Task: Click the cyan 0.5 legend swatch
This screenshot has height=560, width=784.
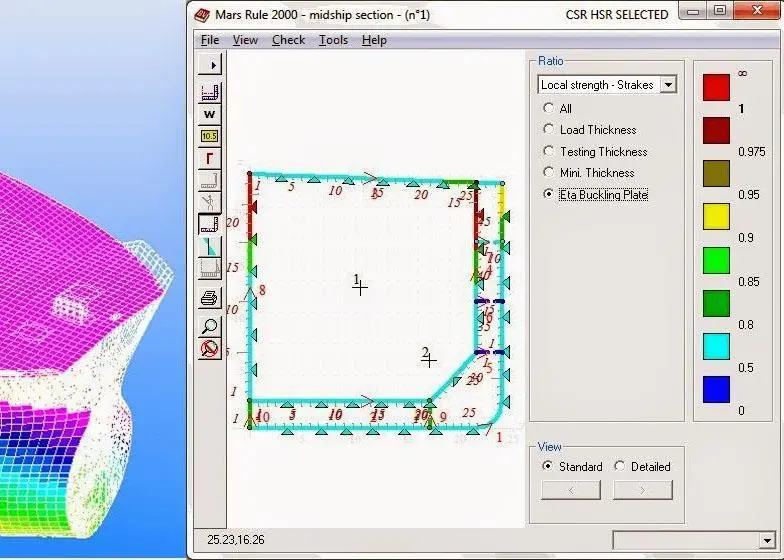Action: pyautogui.click(x=716, y=346)
